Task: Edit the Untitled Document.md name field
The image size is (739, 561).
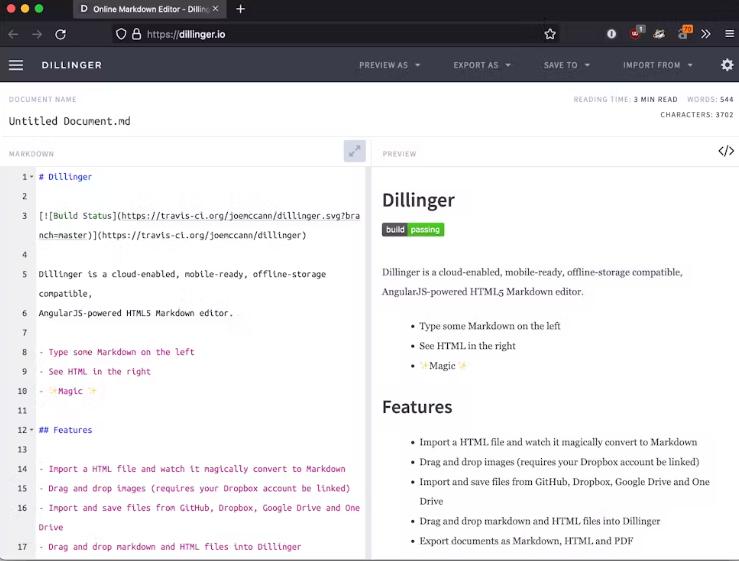Action: tap(70, 121)
